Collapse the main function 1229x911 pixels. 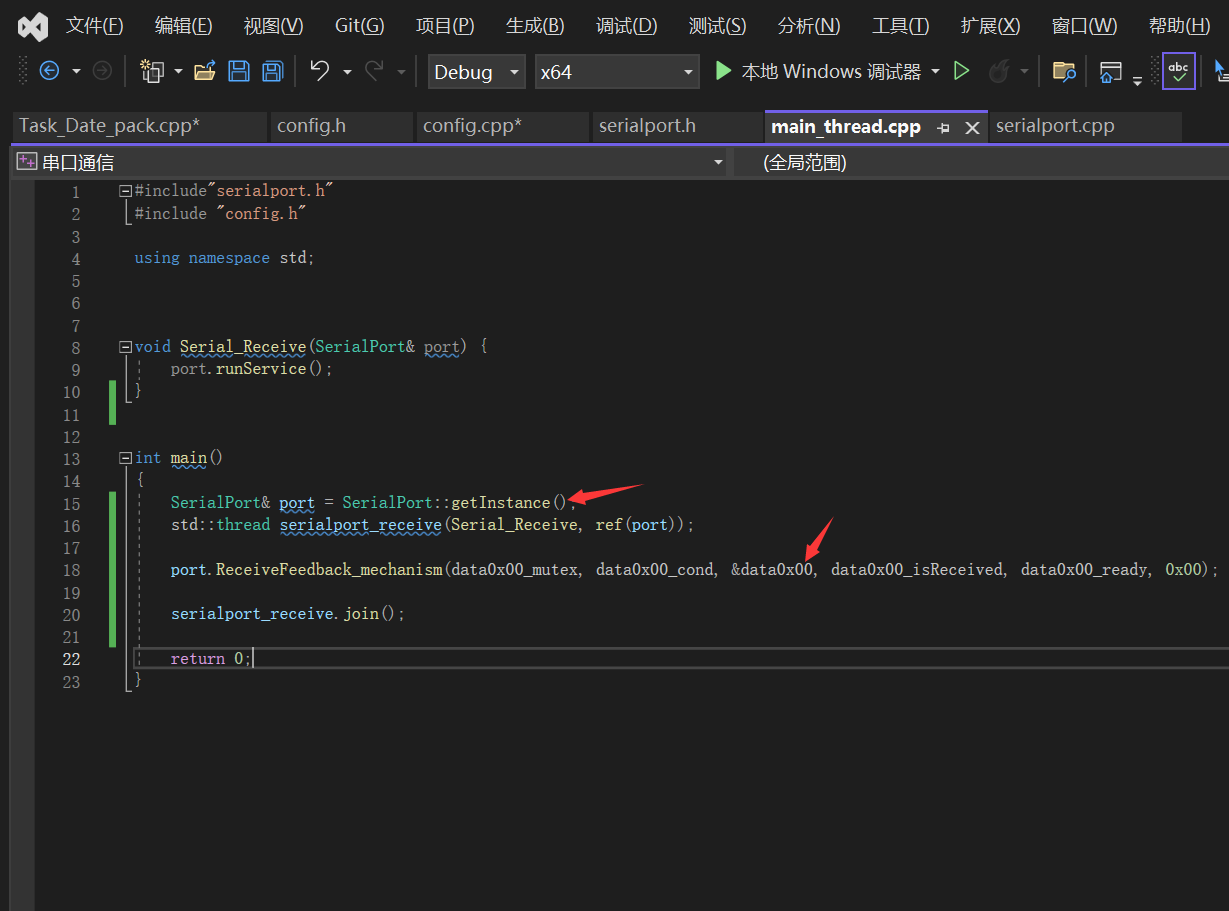coord(125,458)
